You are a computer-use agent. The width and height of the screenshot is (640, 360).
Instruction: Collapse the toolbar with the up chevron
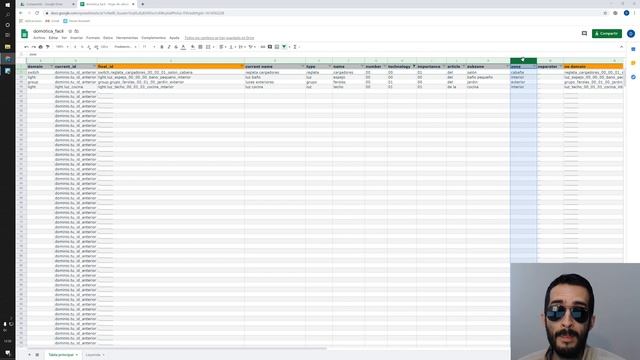tap(622, 47)
